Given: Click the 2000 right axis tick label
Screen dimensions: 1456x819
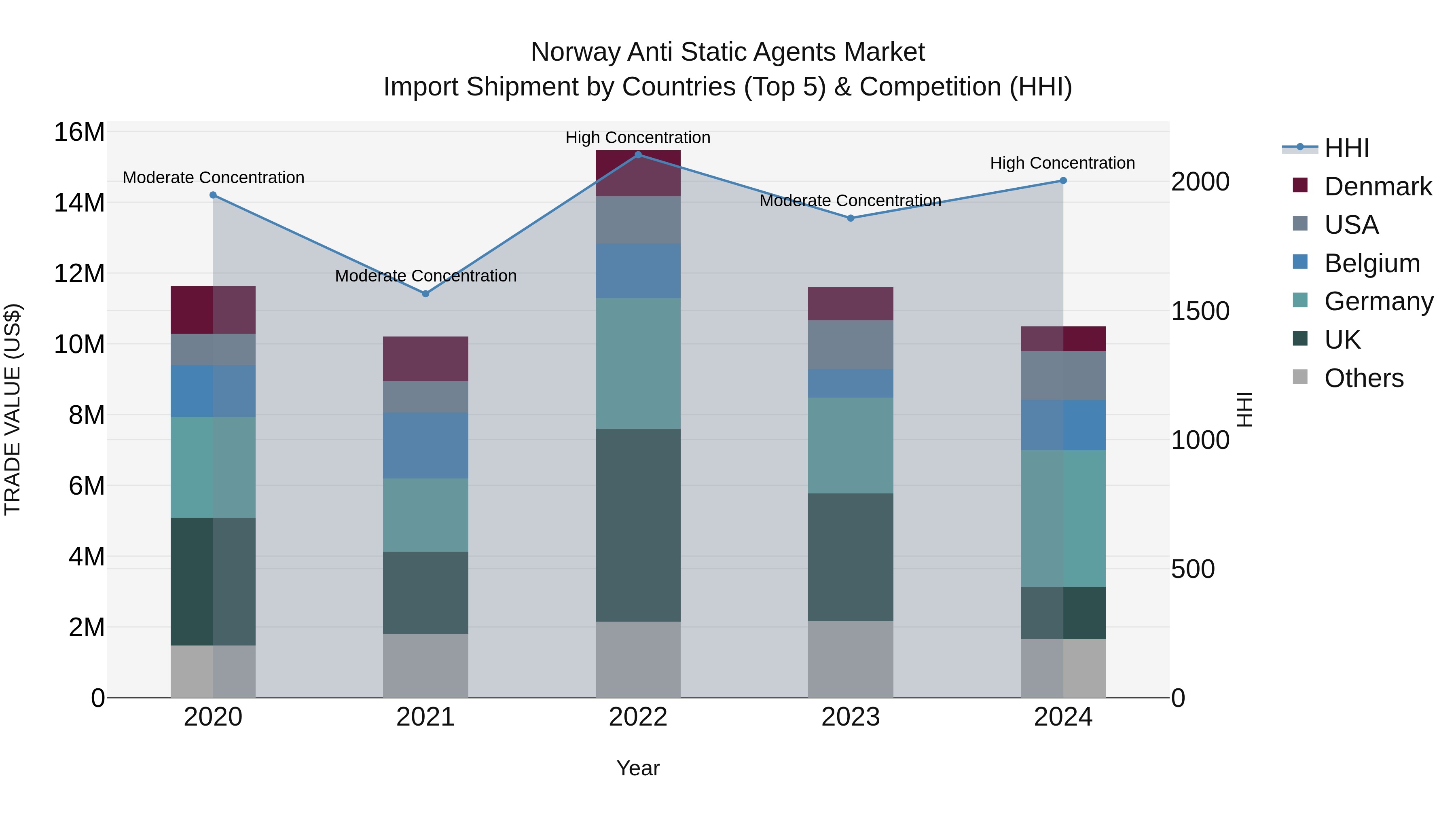Looking at the screenshot, I should pos(1200,182).
